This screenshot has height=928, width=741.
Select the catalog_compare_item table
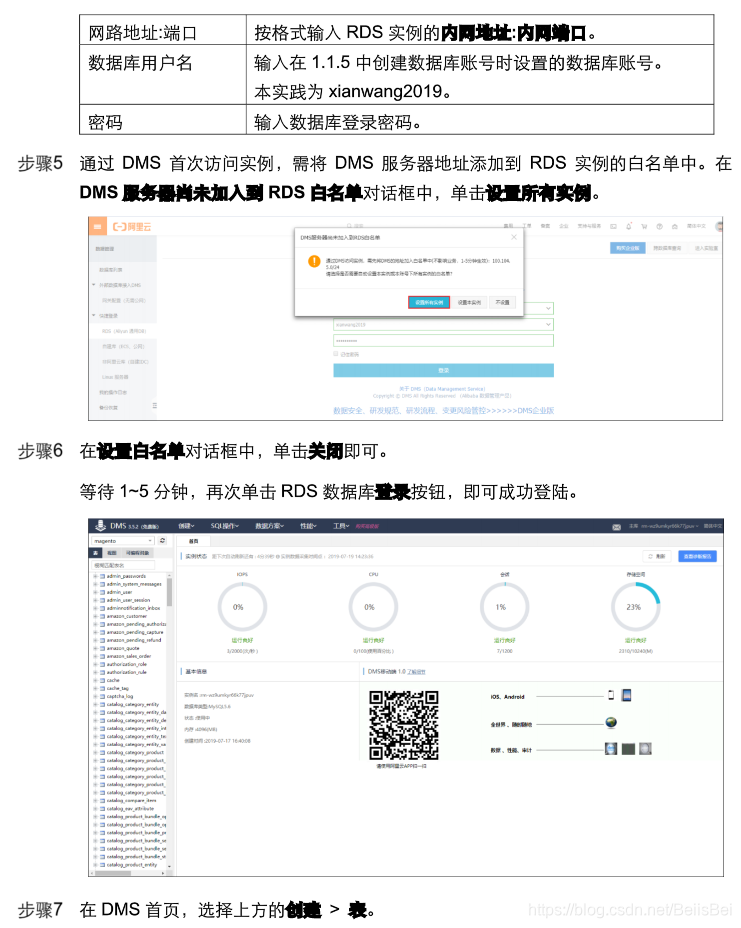point(131,800)
